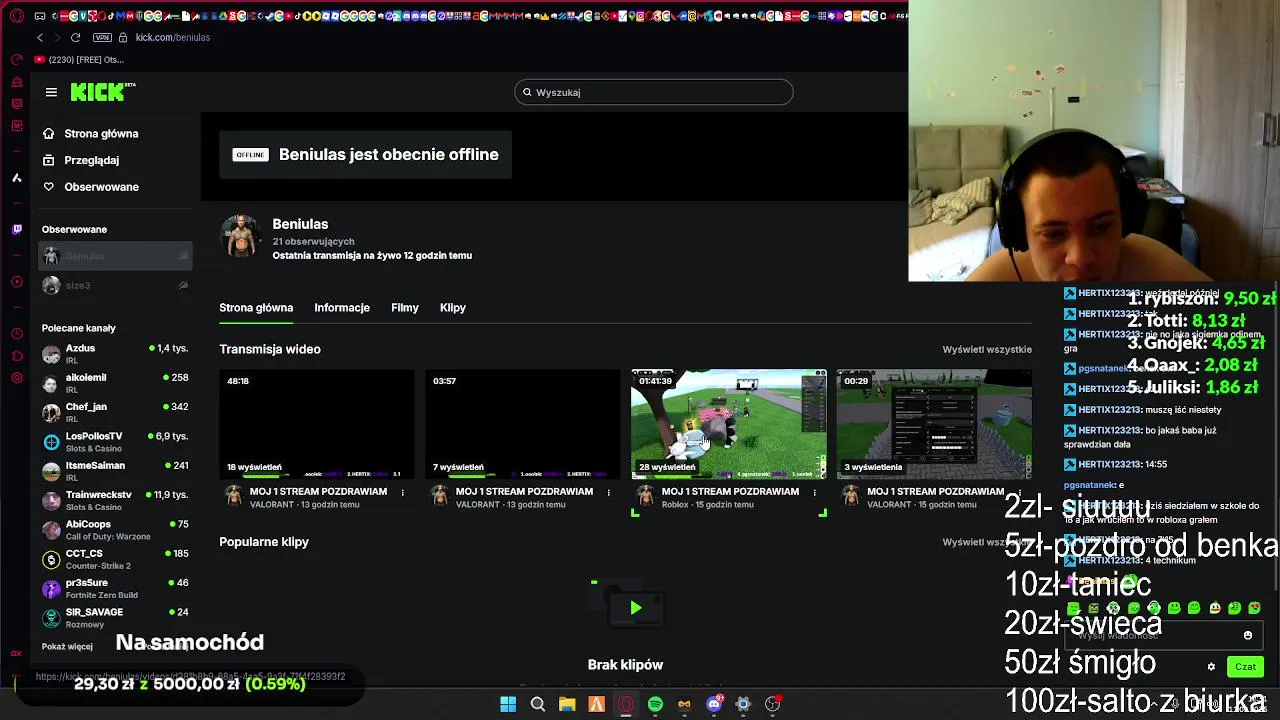
Task: Click the Beniulas profile avatar
Action: (x=240, y=235)
